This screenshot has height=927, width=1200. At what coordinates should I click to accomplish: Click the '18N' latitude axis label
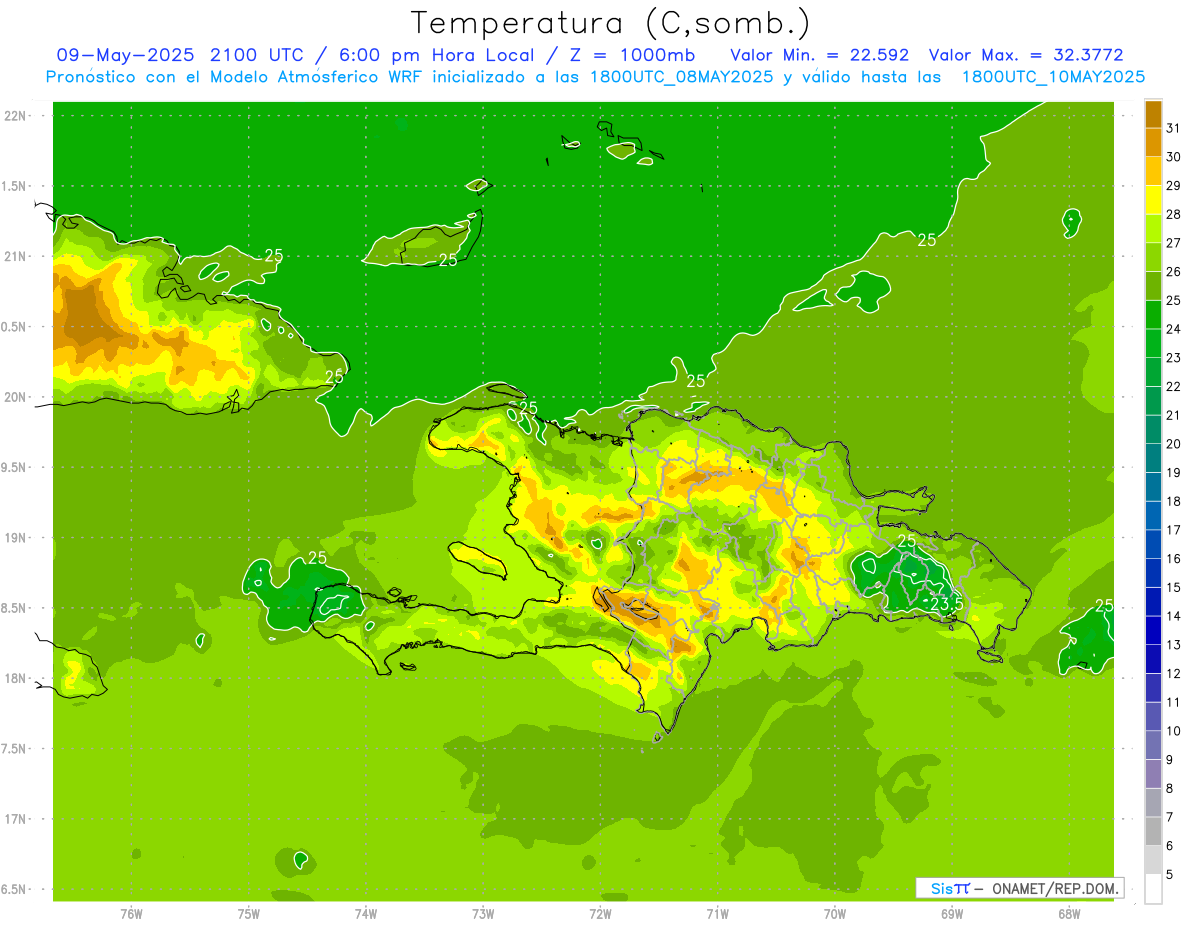16,679
